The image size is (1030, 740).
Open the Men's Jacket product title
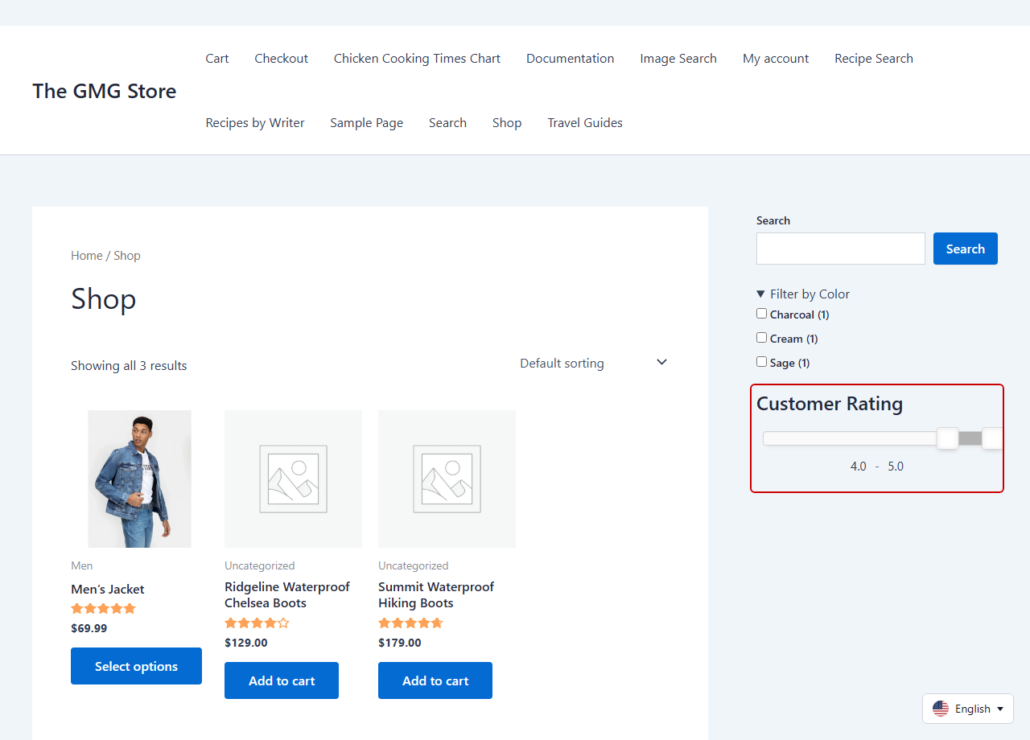pos(108,589)
